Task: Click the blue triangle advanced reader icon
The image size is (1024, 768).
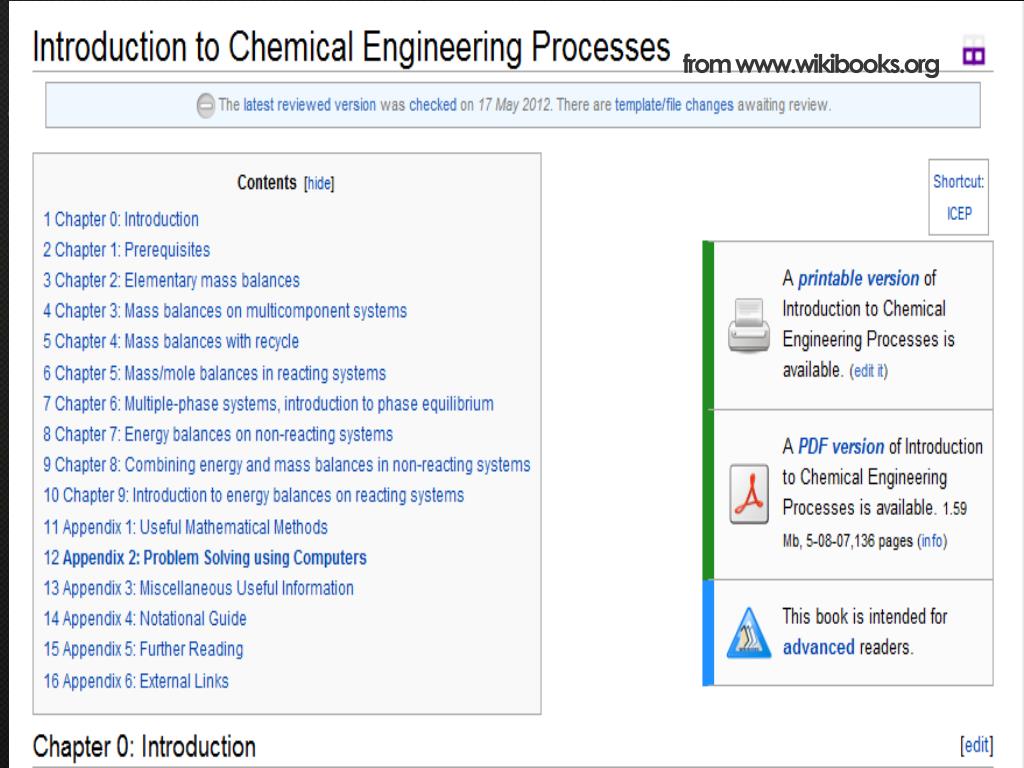Action: click(748, 633)
